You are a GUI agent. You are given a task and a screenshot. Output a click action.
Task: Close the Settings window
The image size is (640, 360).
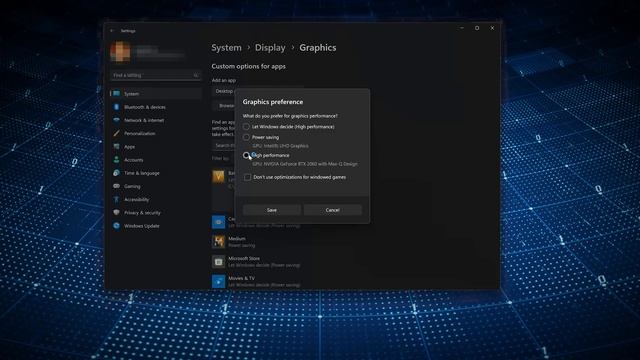(x=492, y=28)
